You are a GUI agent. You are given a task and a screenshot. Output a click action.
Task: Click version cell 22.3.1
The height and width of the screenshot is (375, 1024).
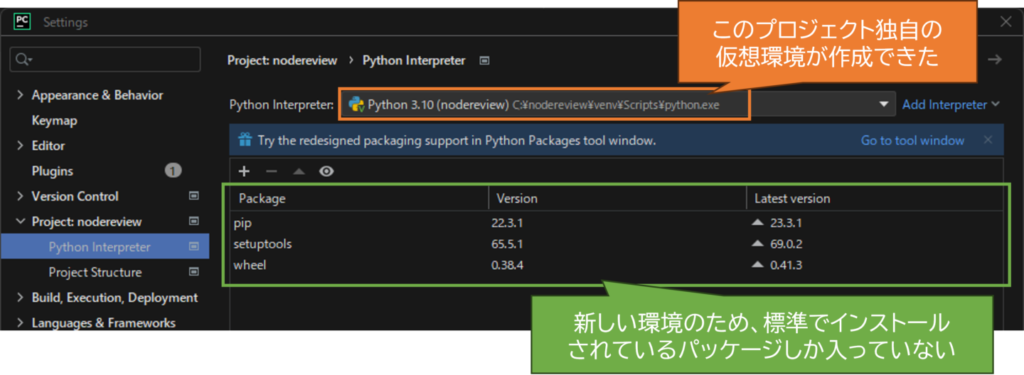tap(507, 222)
